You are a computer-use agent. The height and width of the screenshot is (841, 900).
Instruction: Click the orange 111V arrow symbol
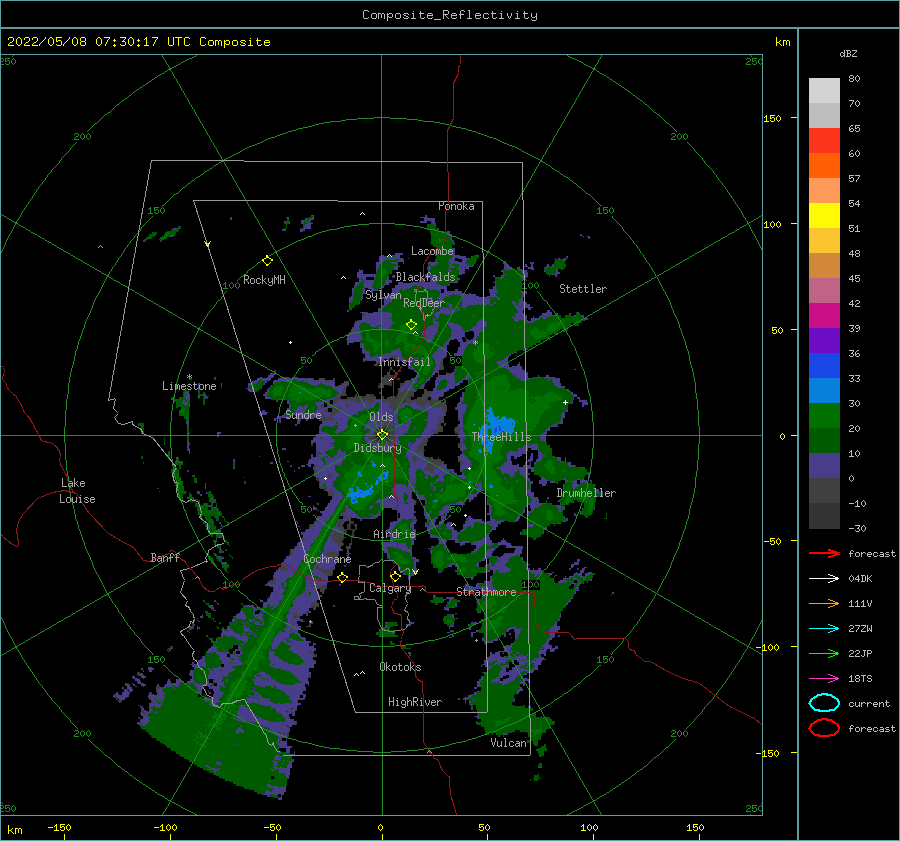824,603
